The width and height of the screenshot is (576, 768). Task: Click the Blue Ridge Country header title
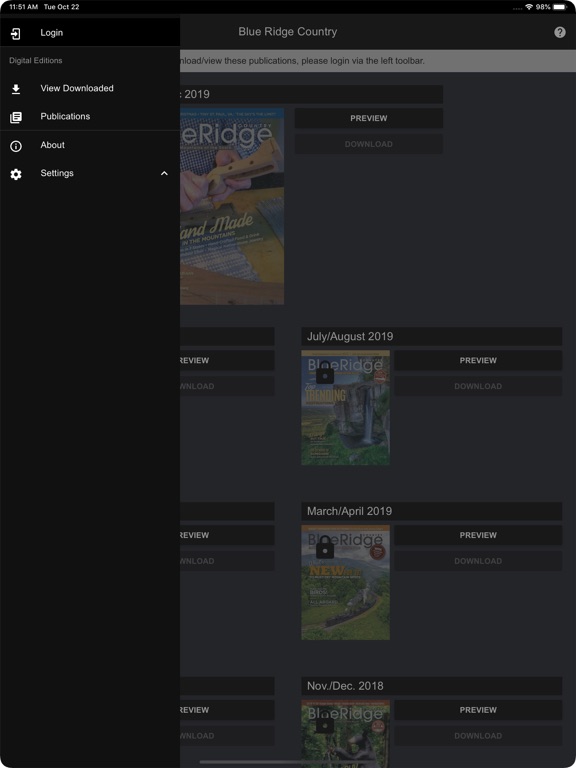pos(288,32)
